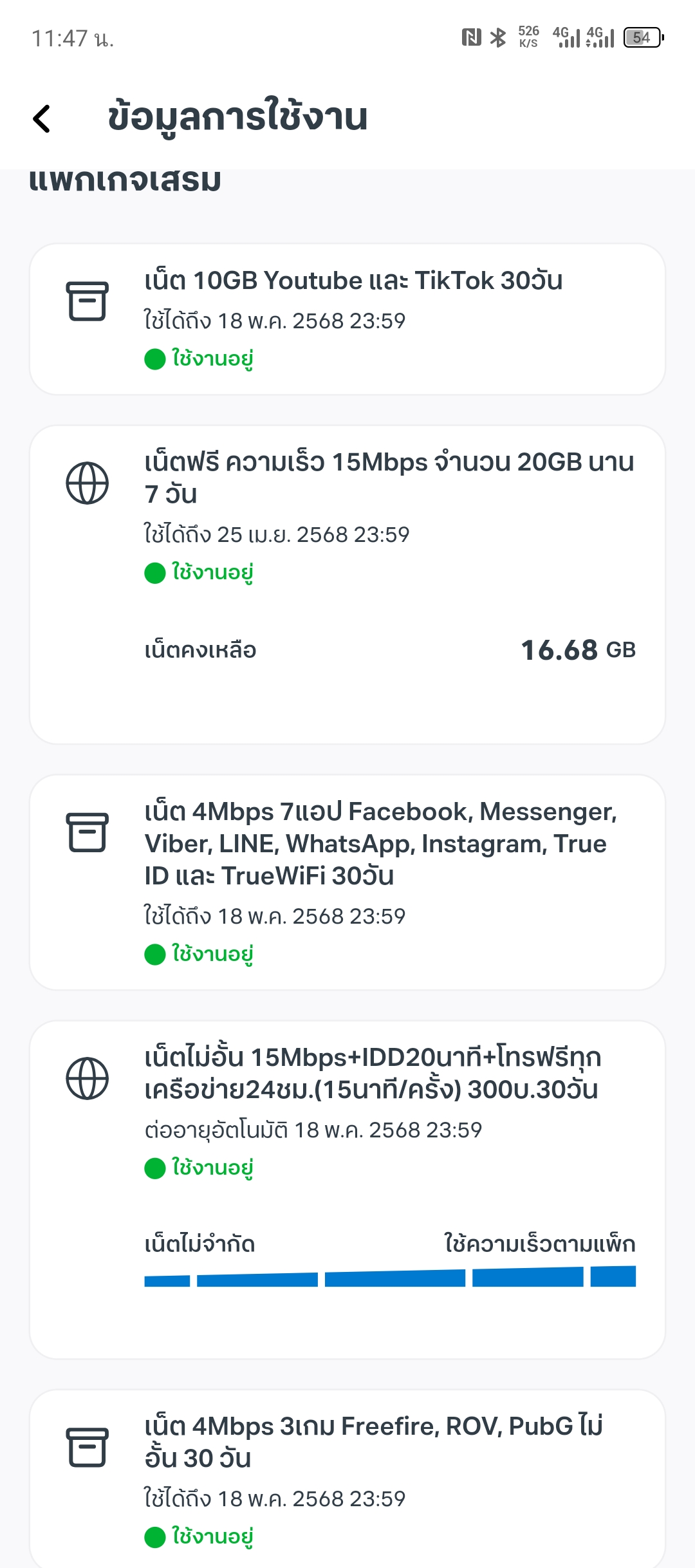695x1568 pixels.
Task: Tap the back arrow icon
Action: [x=42, y=118]
